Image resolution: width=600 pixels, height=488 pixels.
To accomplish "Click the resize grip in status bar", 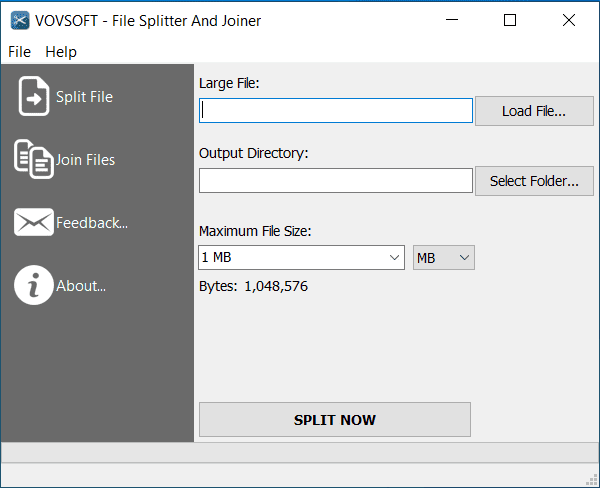I will coord(592,480).
